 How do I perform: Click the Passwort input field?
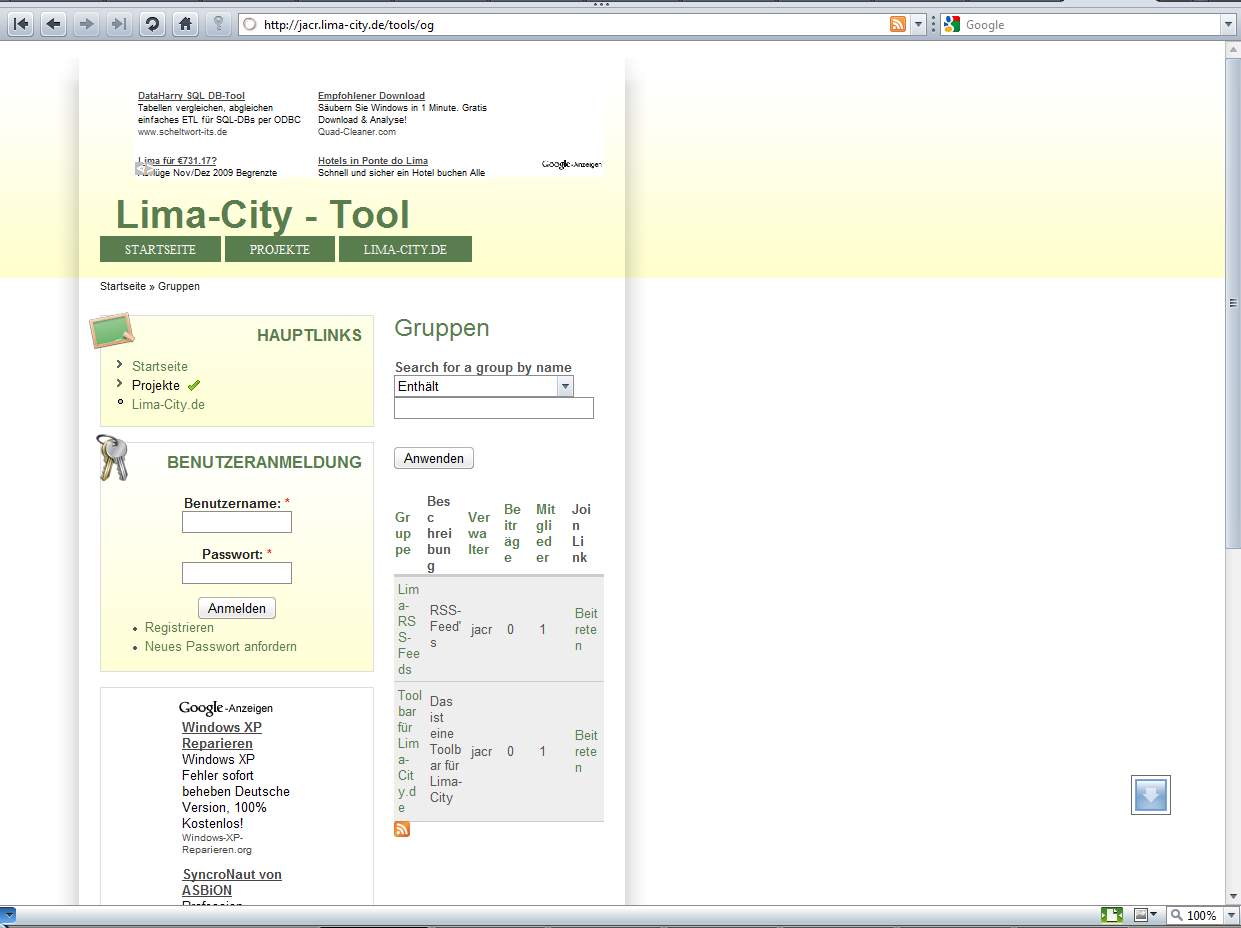pyautogui.click(x=237, y=573)
